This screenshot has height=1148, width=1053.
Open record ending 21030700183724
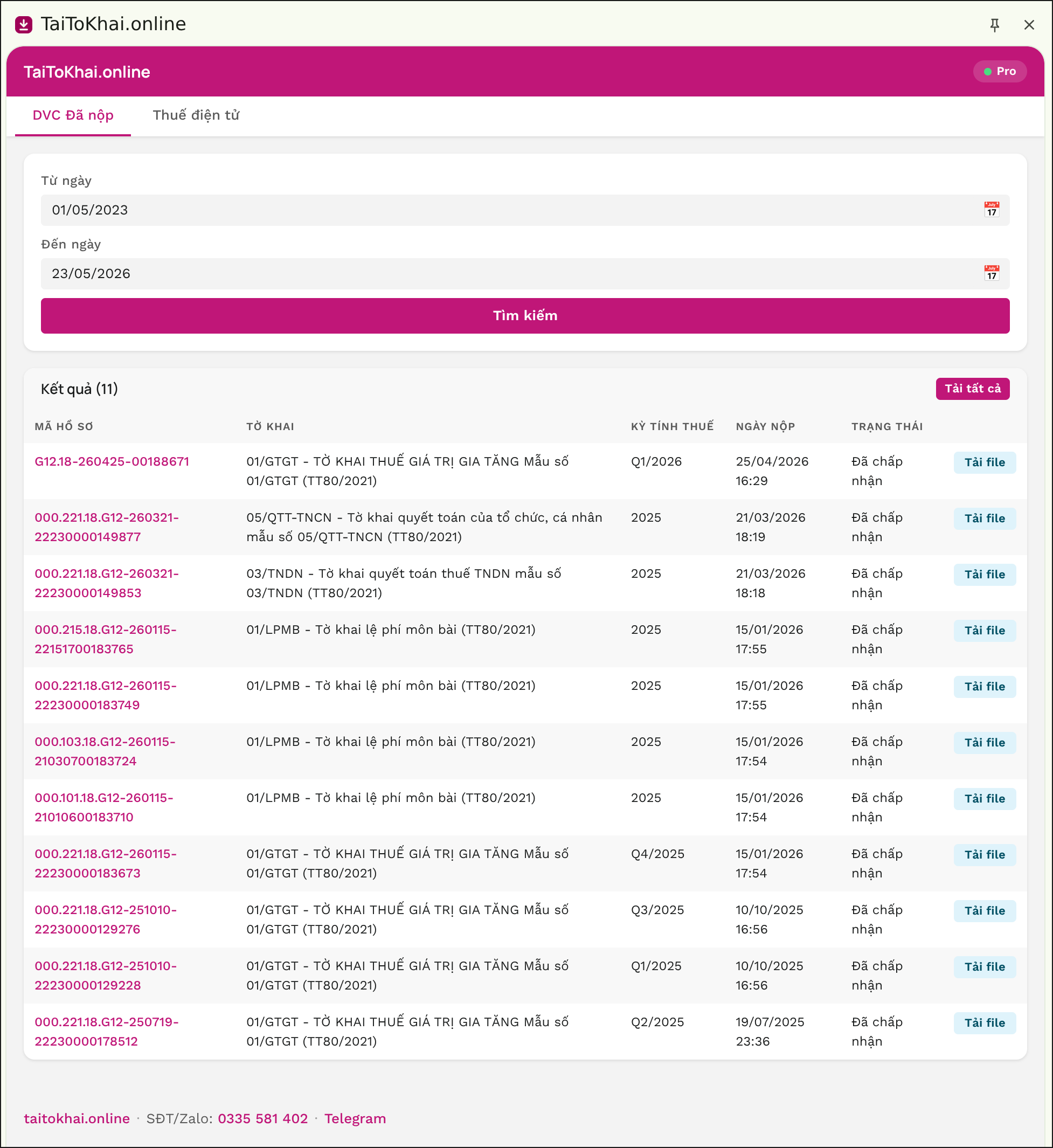coord(105,751)
